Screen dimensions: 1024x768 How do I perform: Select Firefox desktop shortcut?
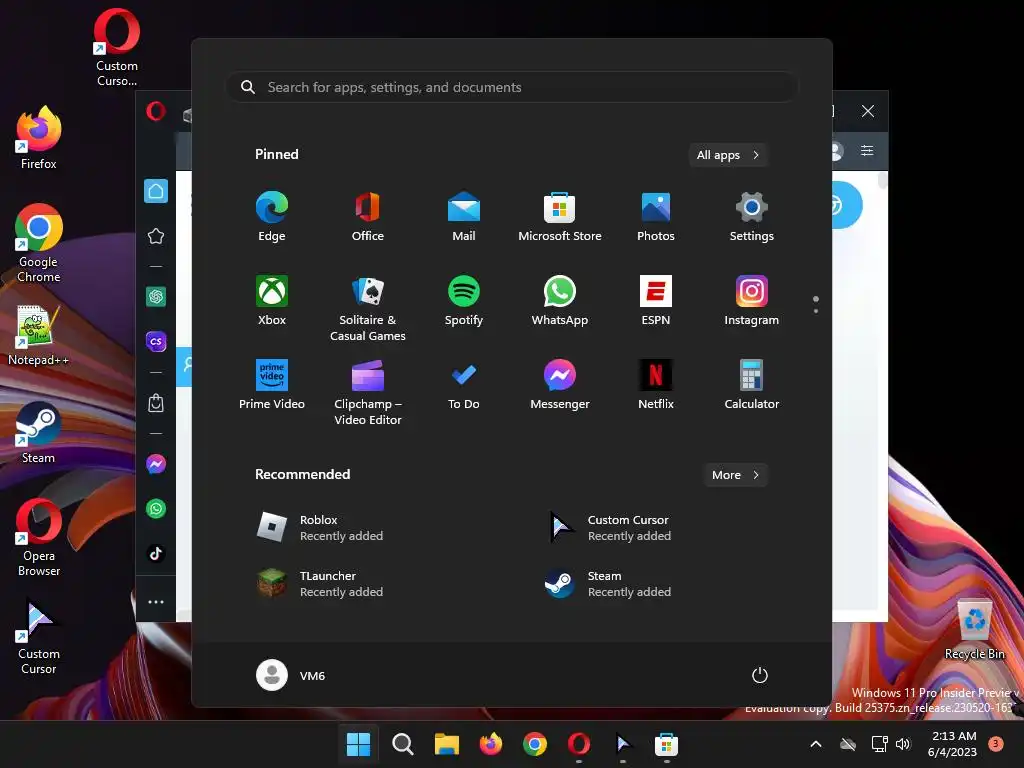(x=39, y=138)
